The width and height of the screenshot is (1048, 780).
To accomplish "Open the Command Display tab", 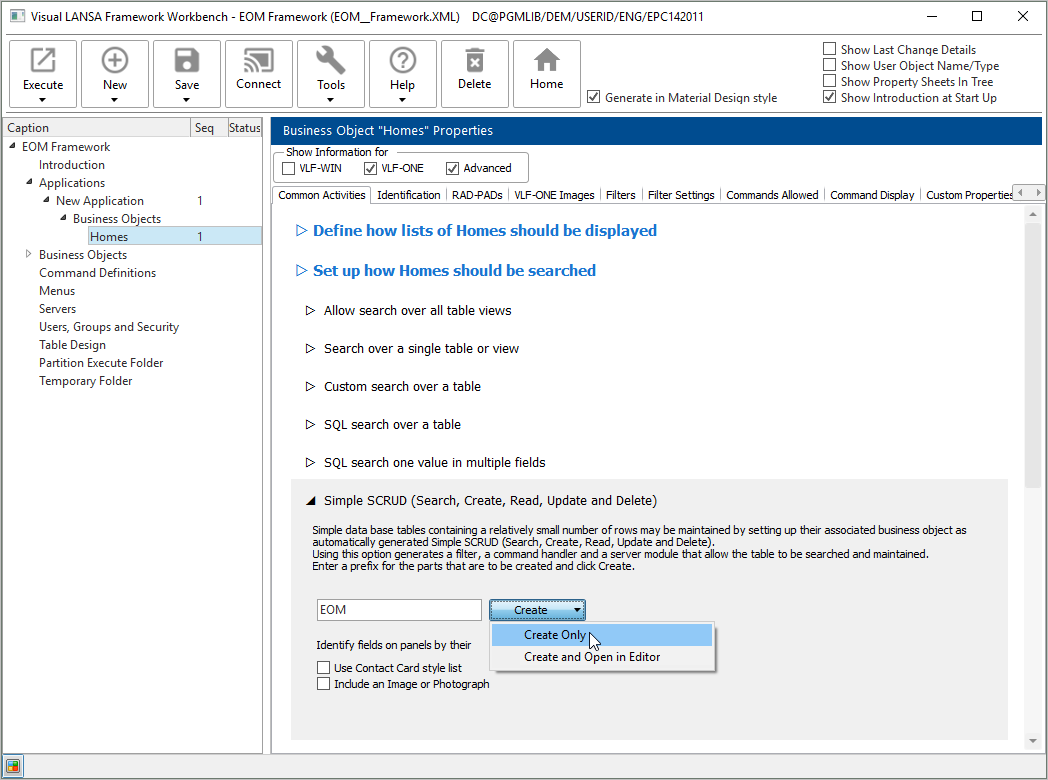I will (872, 195).
